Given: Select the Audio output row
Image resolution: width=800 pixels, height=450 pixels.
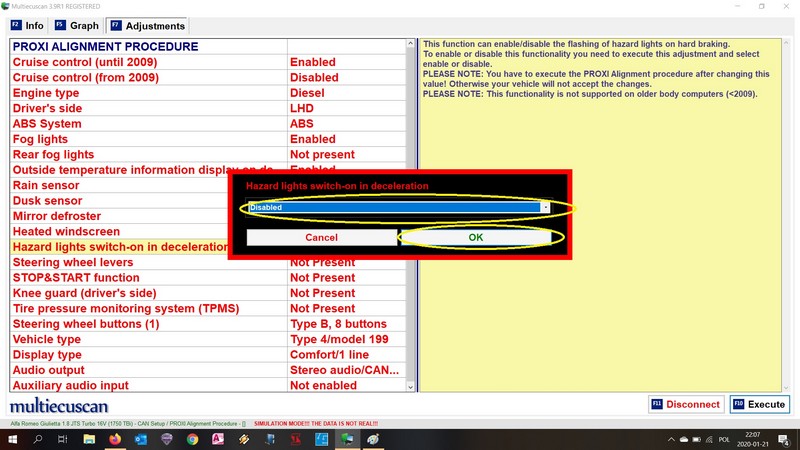Looking at the screenshot, I should (208, 370).
